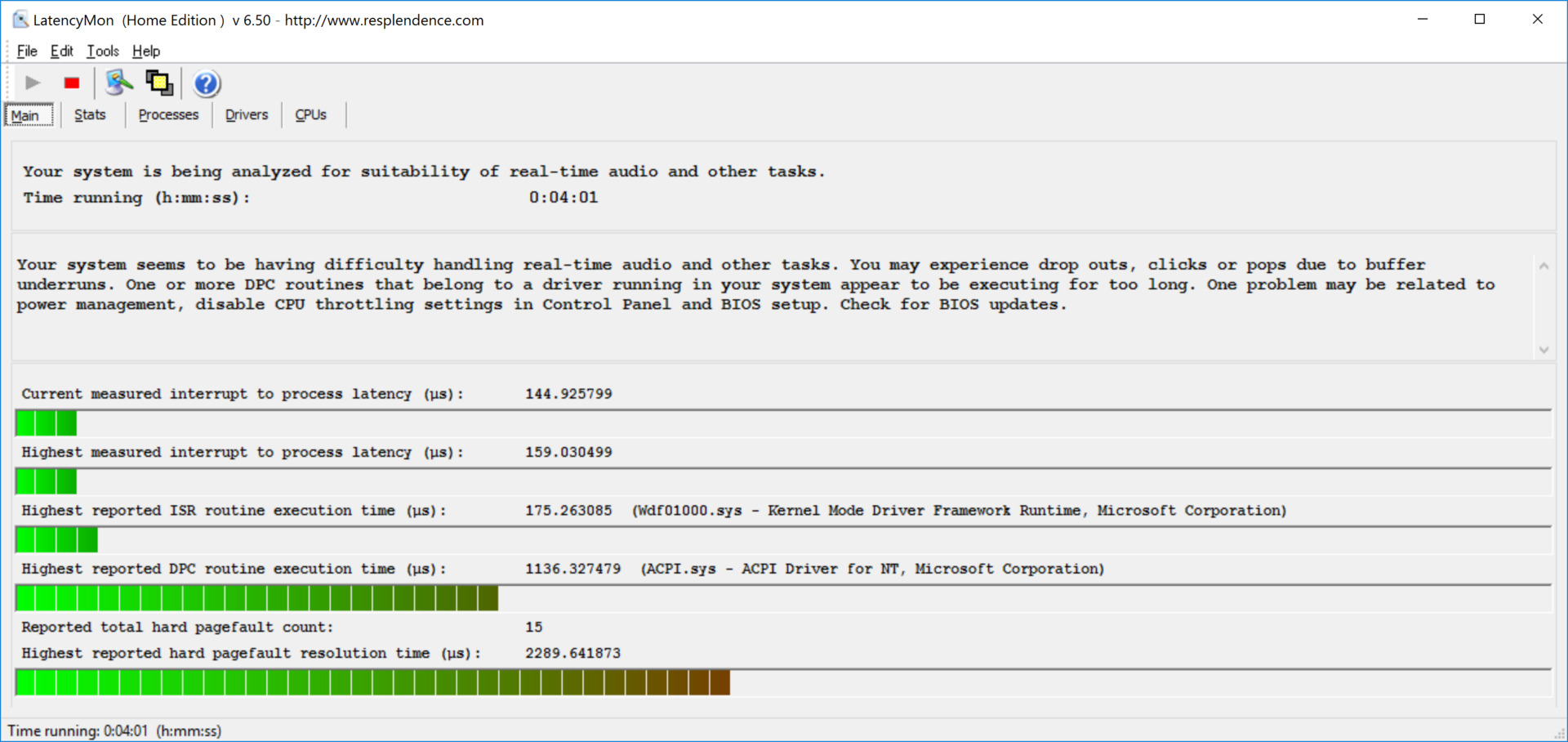Click the status bar Time running text
The width and height of the screenshot is (1568, 742).
tap(114, 731)
